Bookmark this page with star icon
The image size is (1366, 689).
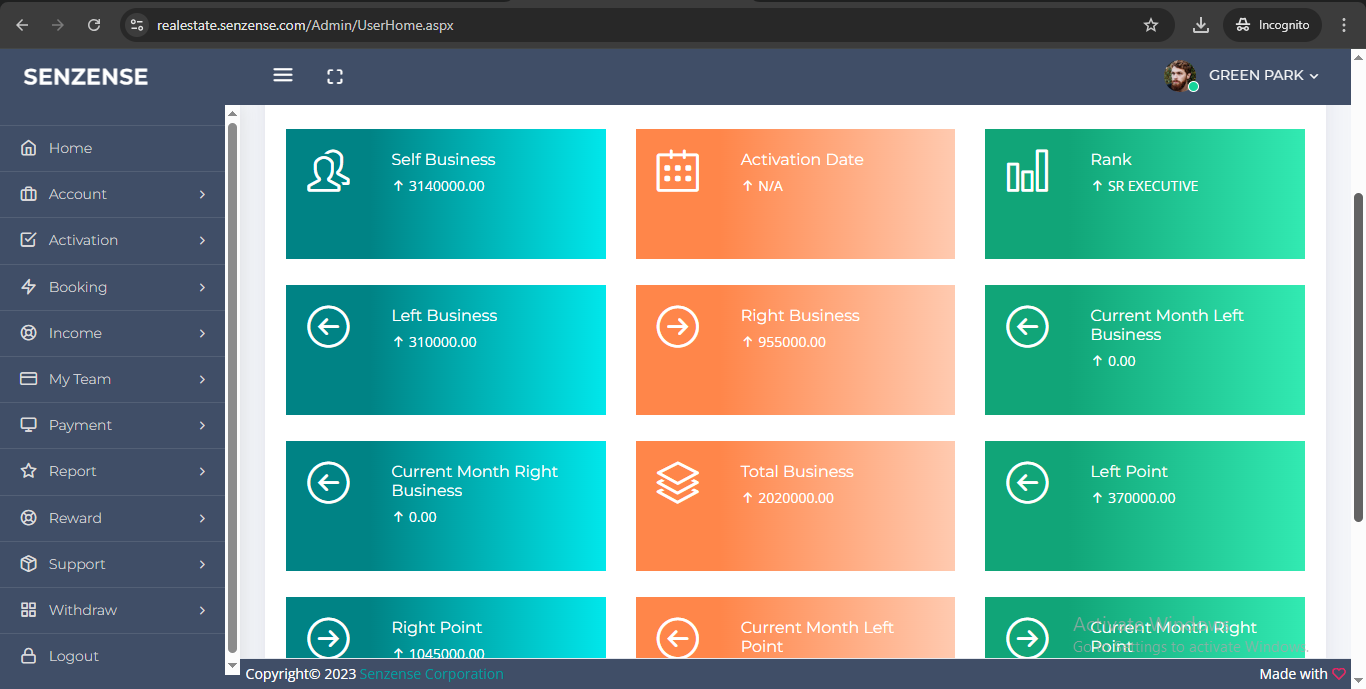(x=1151, y=25)
